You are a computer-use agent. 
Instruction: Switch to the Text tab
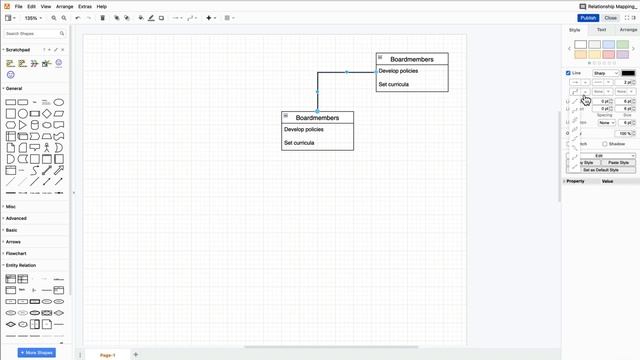coord(601,30)
